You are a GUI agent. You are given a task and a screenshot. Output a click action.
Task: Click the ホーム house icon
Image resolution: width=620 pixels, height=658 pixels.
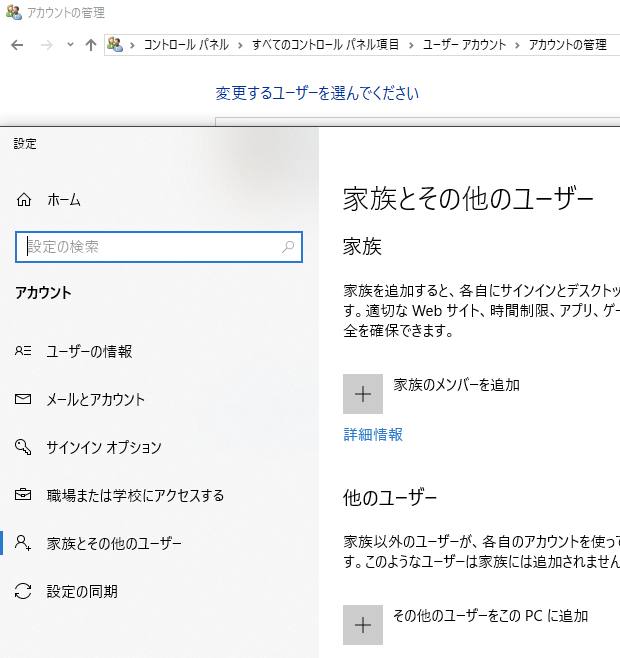(x=25, y=200)
